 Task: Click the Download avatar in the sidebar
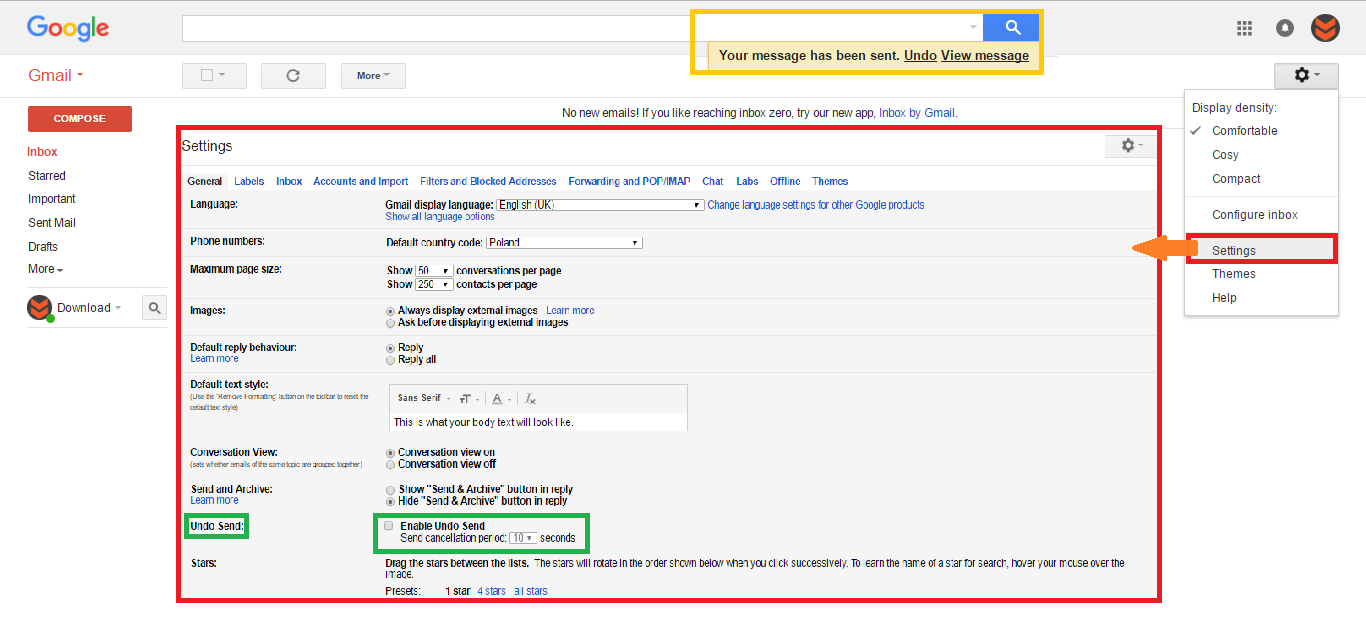pyautogui.click(x=39, y=308)
